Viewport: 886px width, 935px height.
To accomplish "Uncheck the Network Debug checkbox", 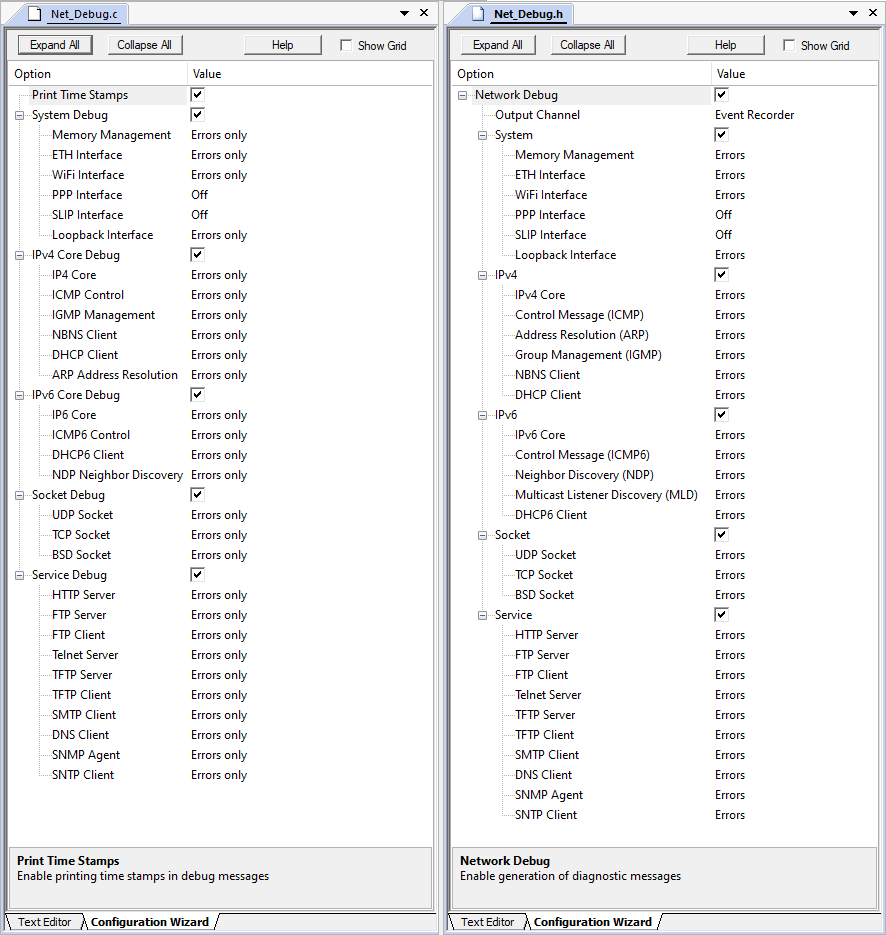I will tap(722, 95).
